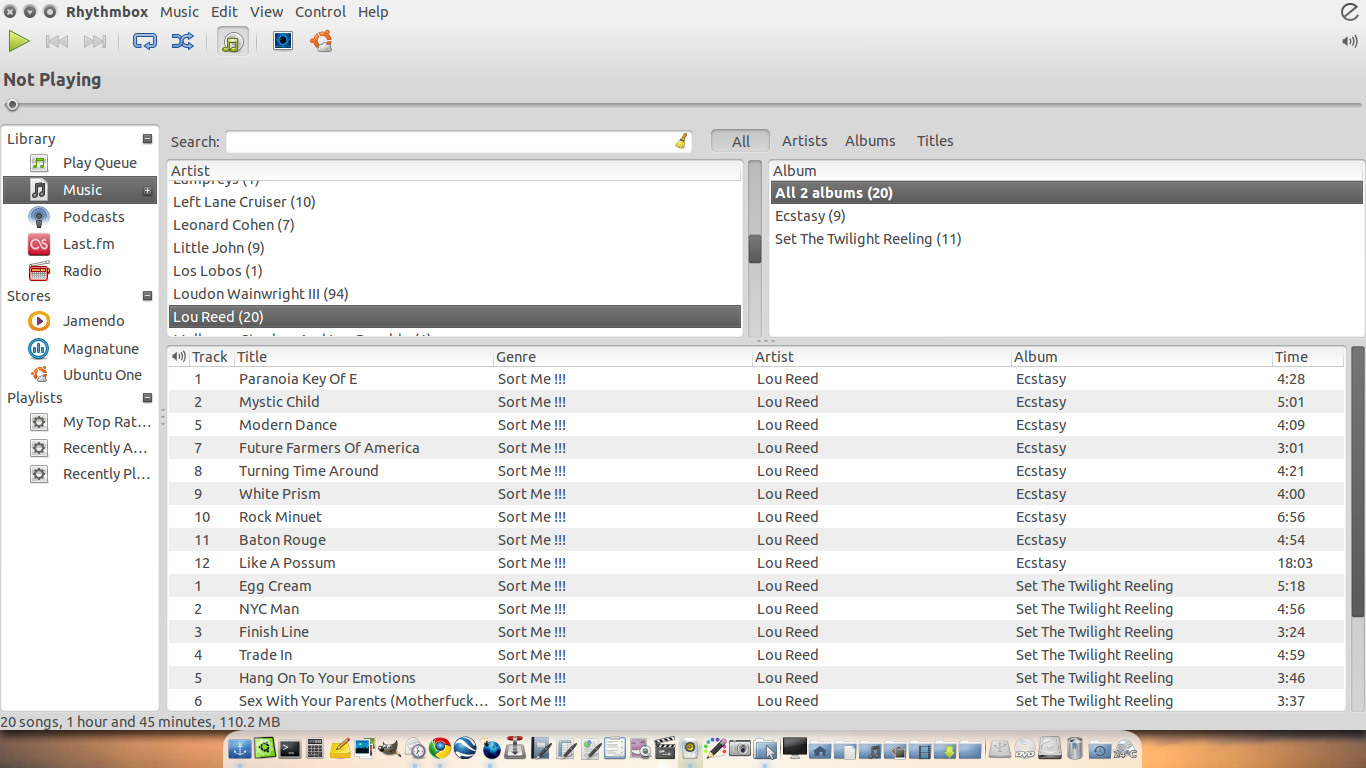1366x768 pixels.
Task: Select All 2 albums (20) row
Action: (1067, 193)
